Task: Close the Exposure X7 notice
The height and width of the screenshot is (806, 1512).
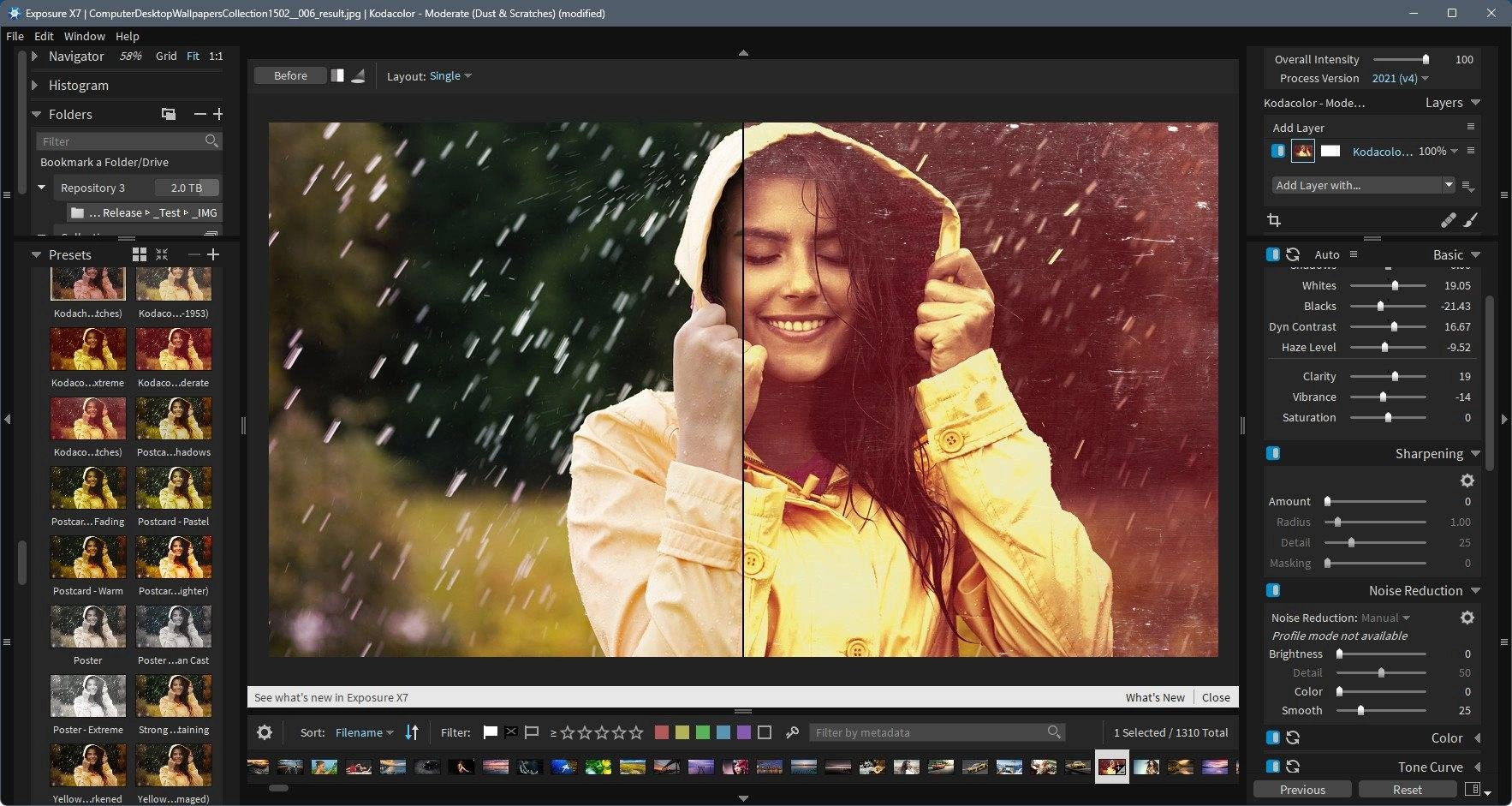Action: point(1216,697)
